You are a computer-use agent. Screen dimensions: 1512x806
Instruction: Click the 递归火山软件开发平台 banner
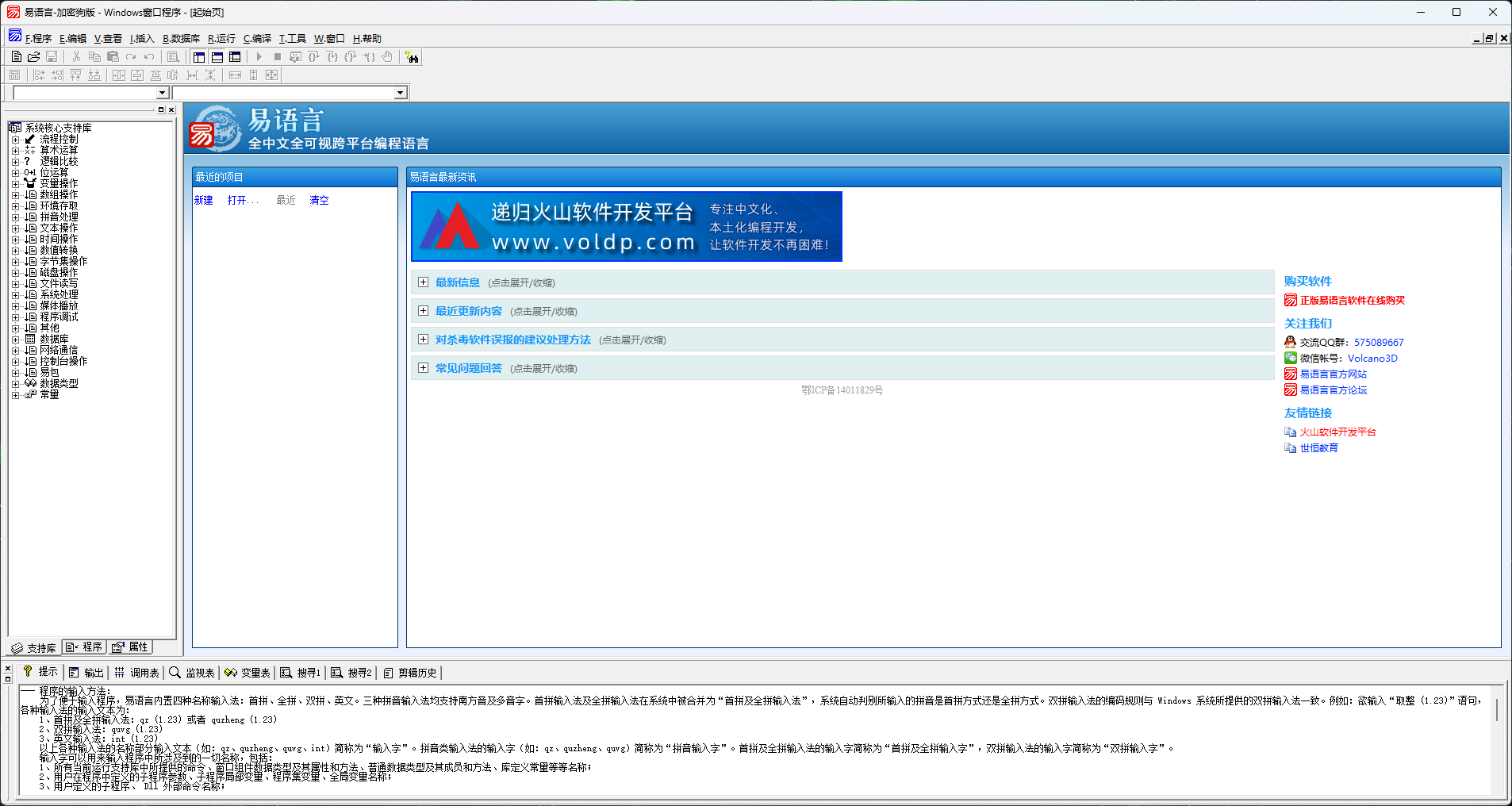pos(627,227)
